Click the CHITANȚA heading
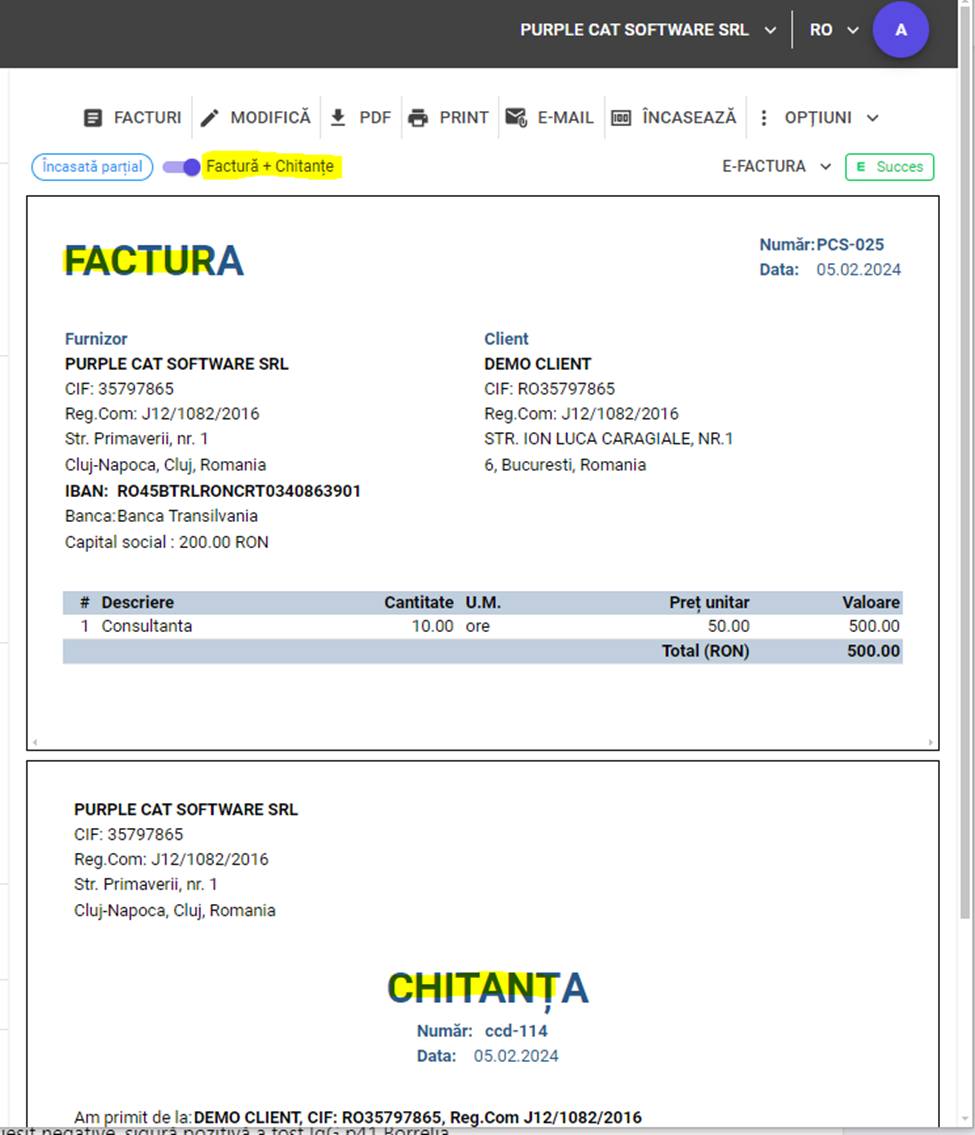Viewport: 975px width, 1135px height. coord(488,989)
